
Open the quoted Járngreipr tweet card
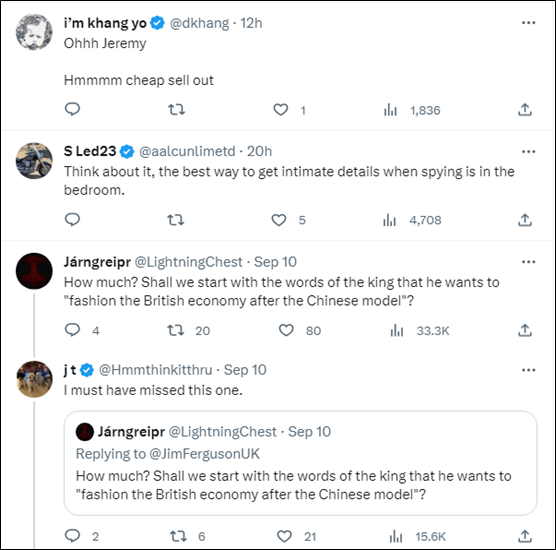click(300, 463)
